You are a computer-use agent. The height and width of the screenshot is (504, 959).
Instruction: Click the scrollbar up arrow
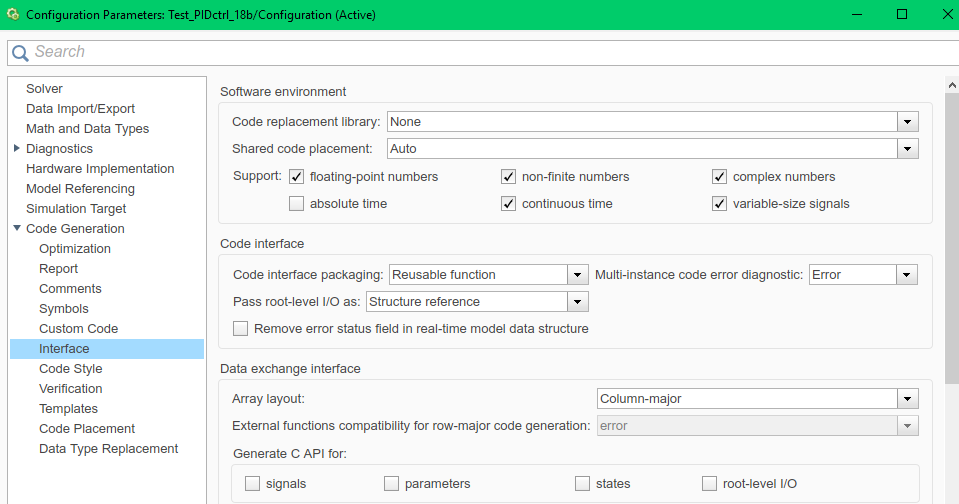pyautogui.click(x=952, y=85)
